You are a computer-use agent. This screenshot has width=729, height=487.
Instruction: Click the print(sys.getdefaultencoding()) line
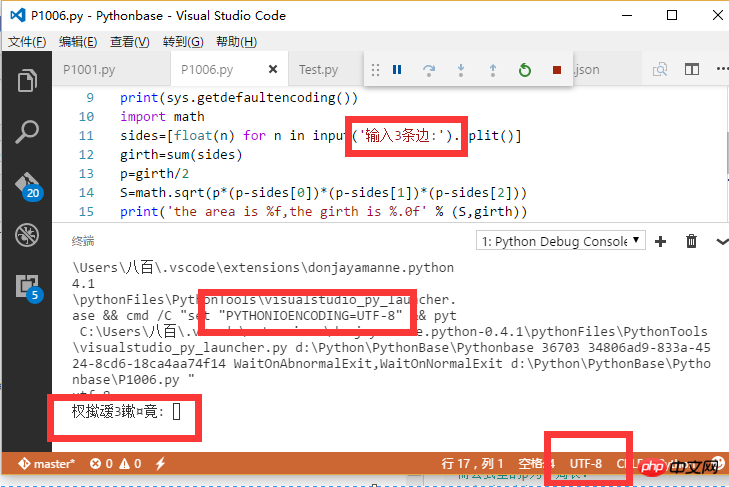(x=239, y=98)
